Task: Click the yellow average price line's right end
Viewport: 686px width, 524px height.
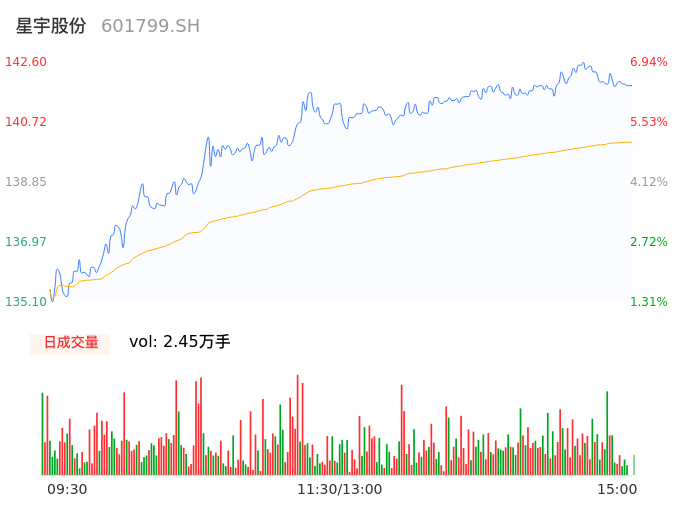Action: (630, 143)
